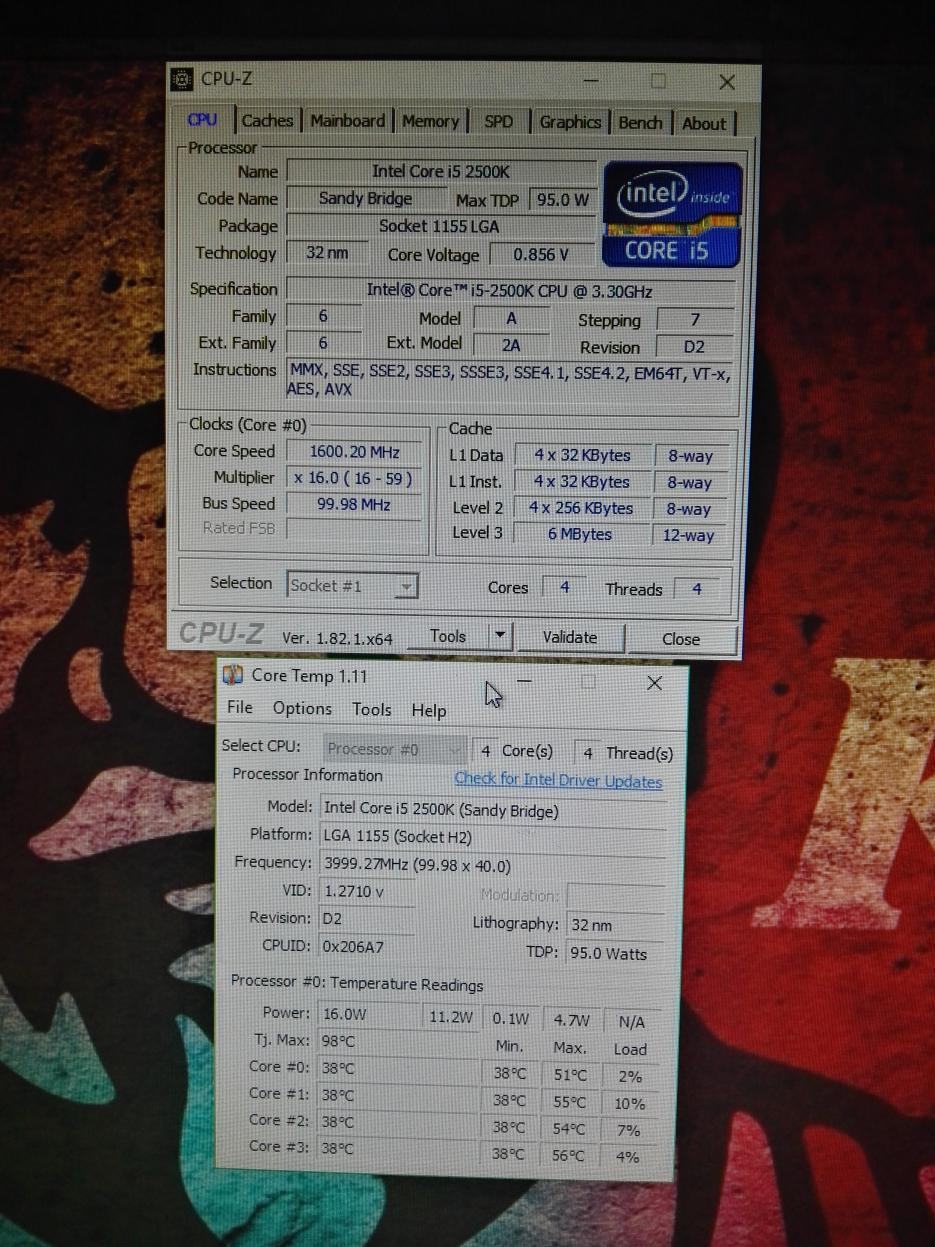Minimize the CPU-Z window

click(x=591, y=81)
